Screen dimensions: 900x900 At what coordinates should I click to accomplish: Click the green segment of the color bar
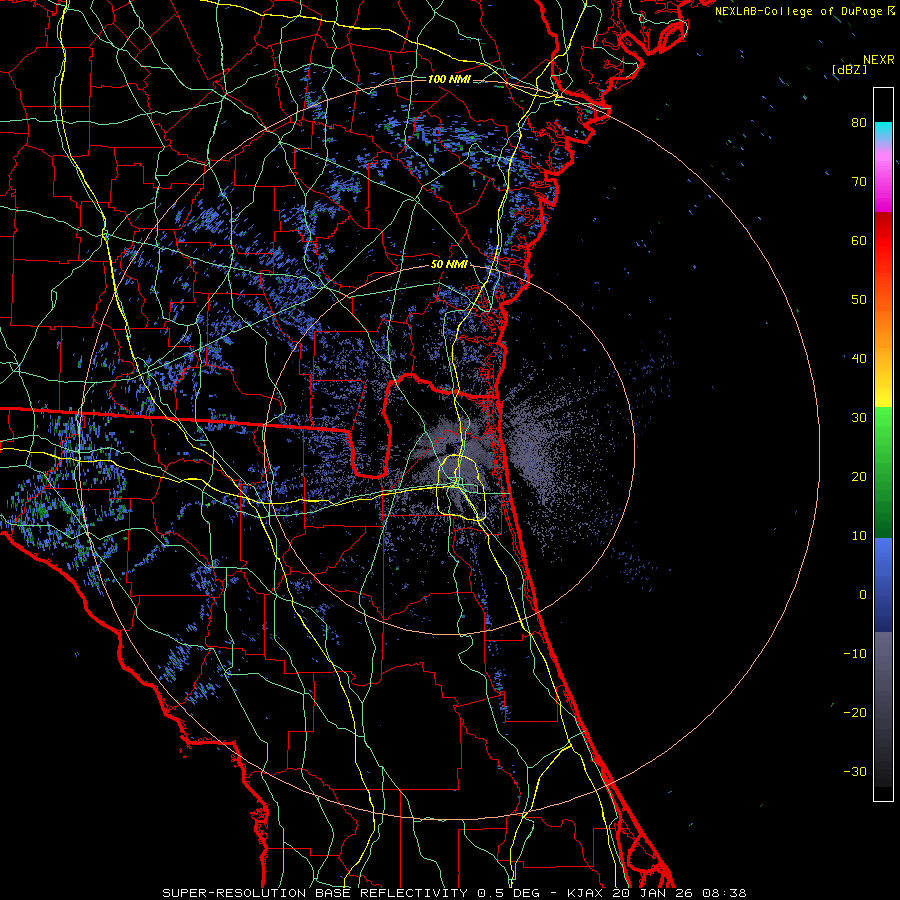(x=883, y=472)
